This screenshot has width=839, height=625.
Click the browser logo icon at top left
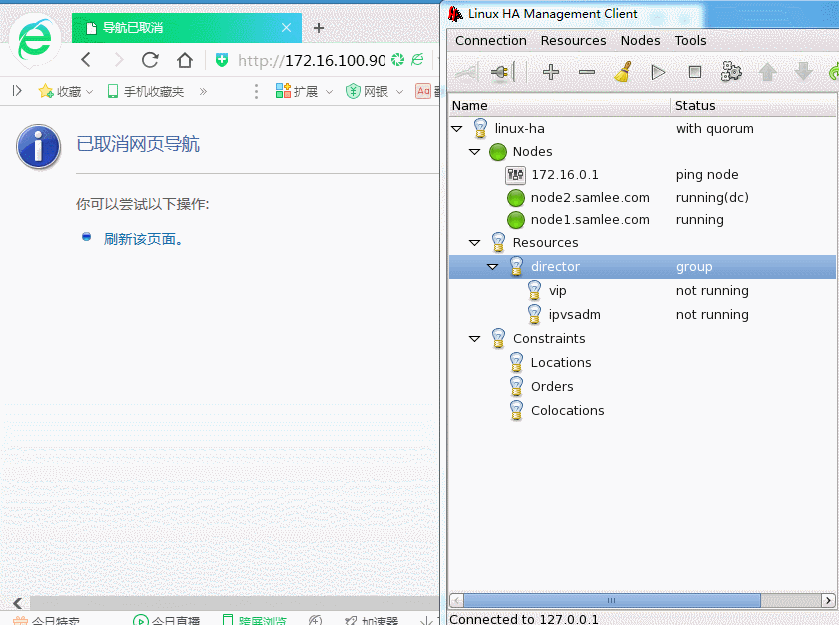35,40
